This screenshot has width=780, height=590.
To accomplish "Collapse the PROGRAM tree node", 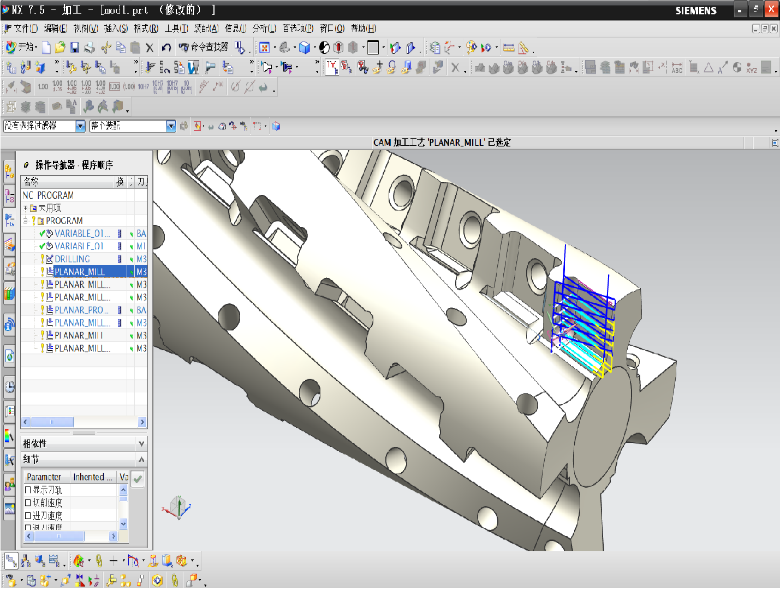I will coord(26,220).
